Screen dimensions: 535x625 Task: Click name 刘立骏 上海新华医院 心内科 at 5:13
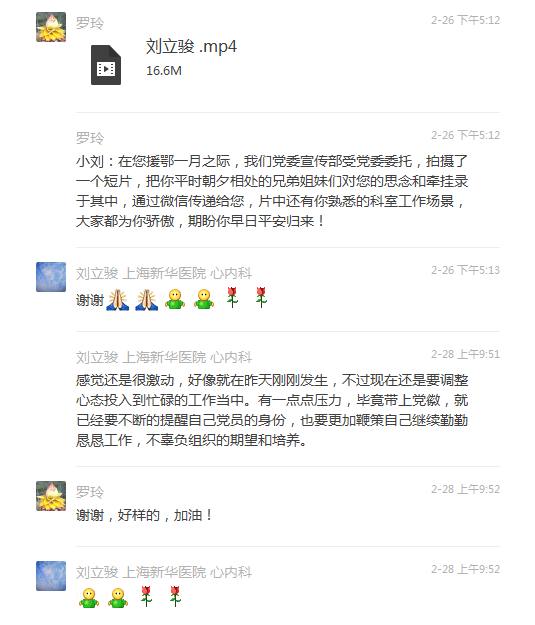click(x=164, y=273)
